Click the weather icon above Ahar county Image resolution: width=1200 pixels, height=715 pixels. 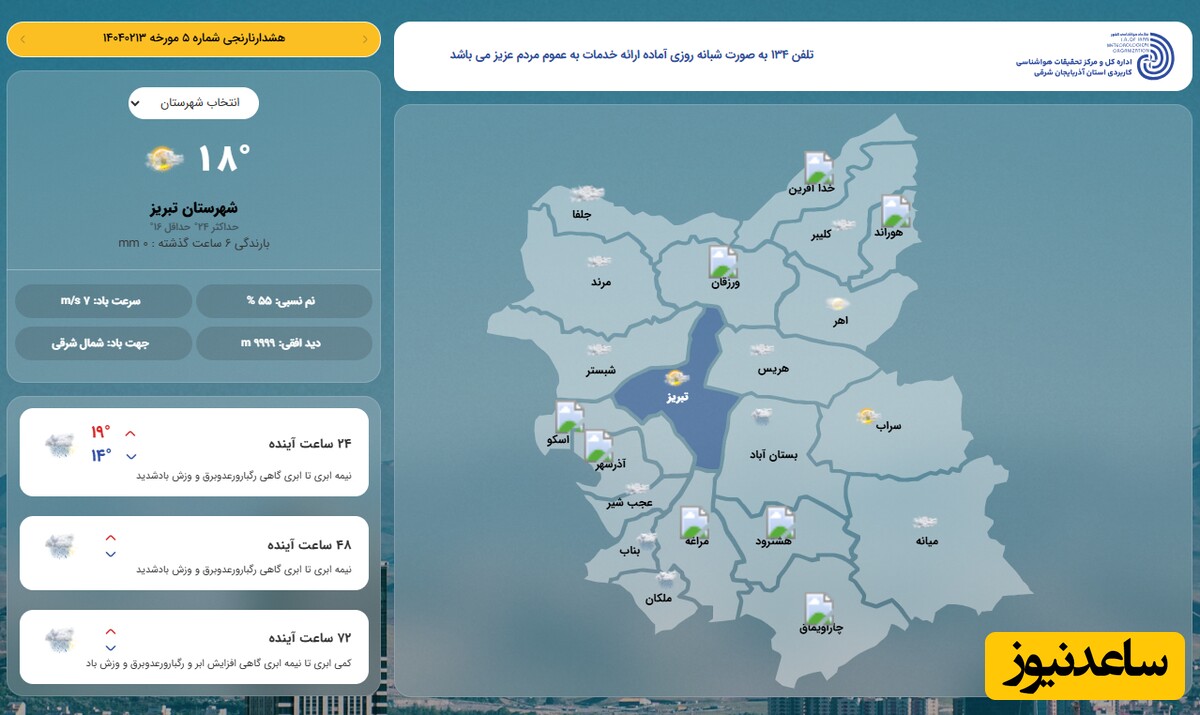pyautogui.click(x=838, y=303)
